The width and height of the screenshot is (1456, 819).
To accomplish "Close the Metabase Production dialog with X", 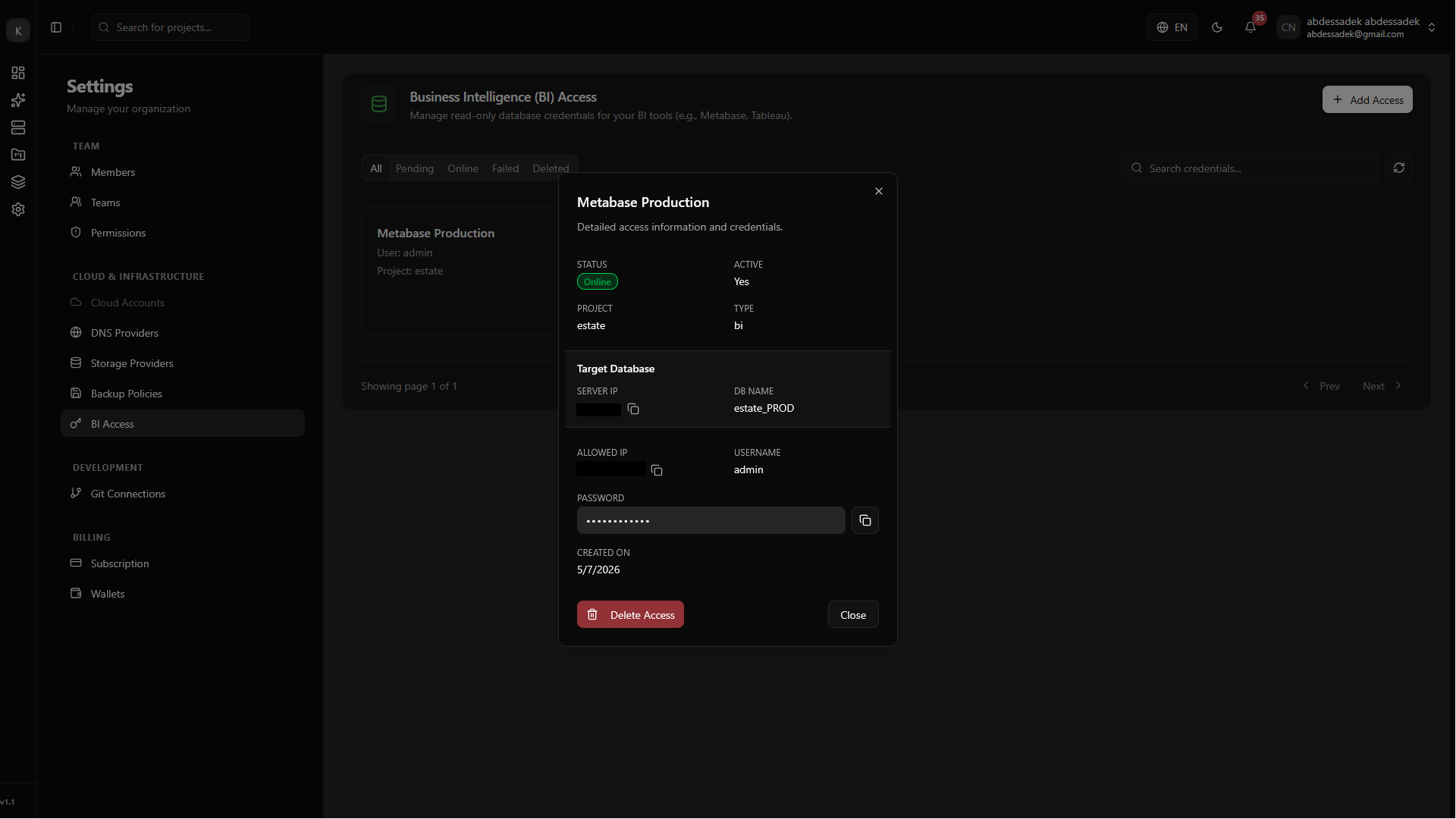I will (x=879, y=191).
